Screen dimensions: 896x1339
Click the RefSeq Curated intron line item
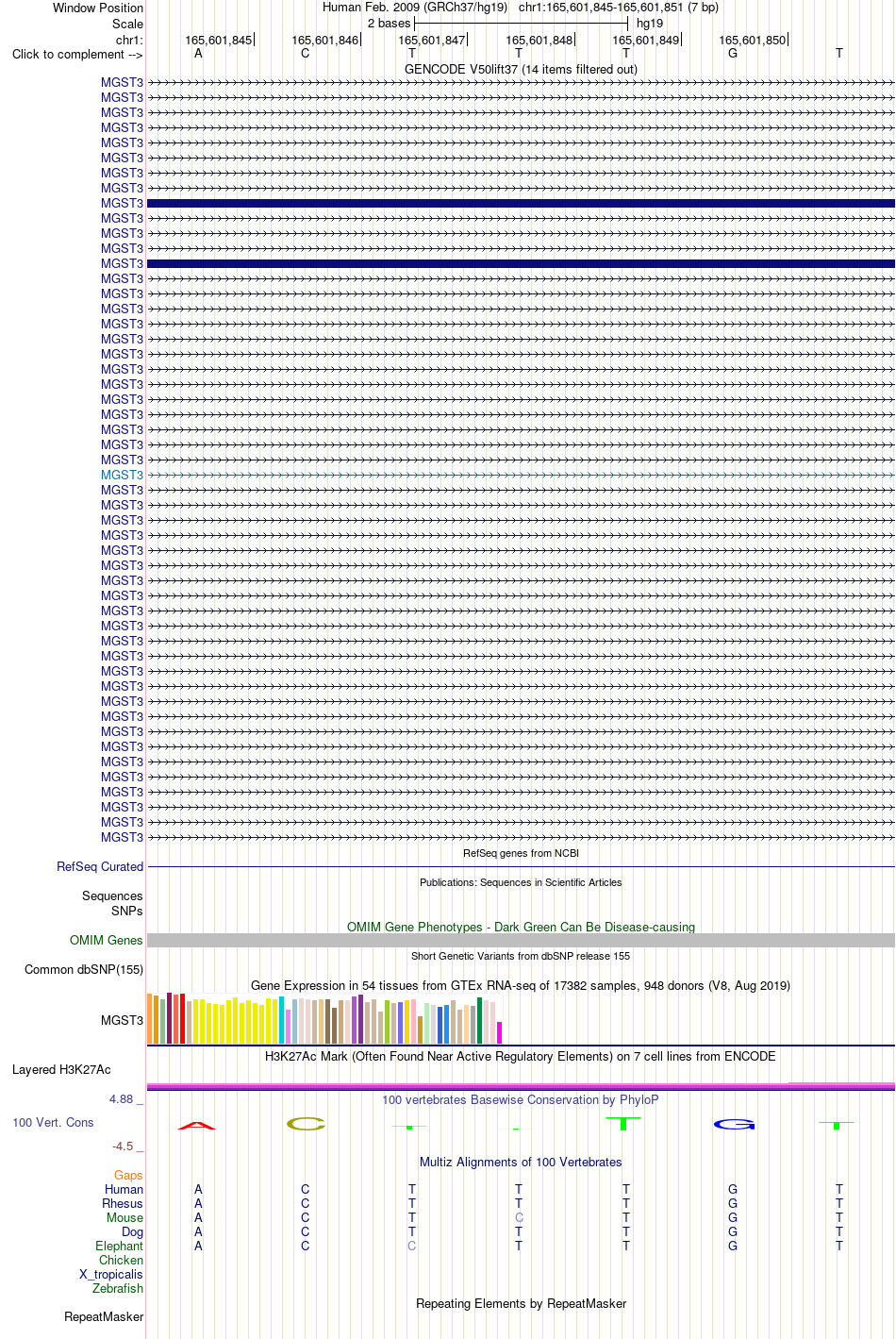pyautogui.click(x=521, y=866)
